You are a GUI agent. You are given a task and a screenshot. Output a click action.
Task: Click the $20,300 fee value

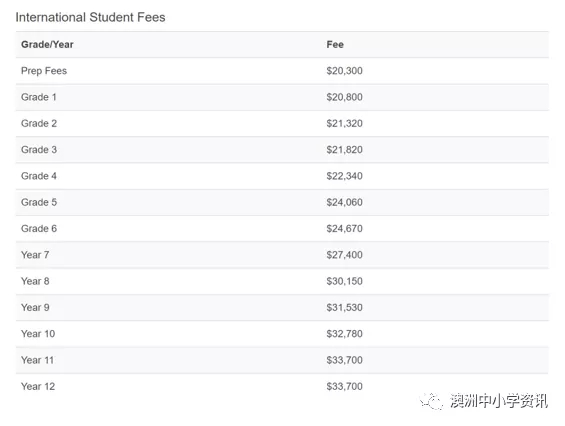344,71
